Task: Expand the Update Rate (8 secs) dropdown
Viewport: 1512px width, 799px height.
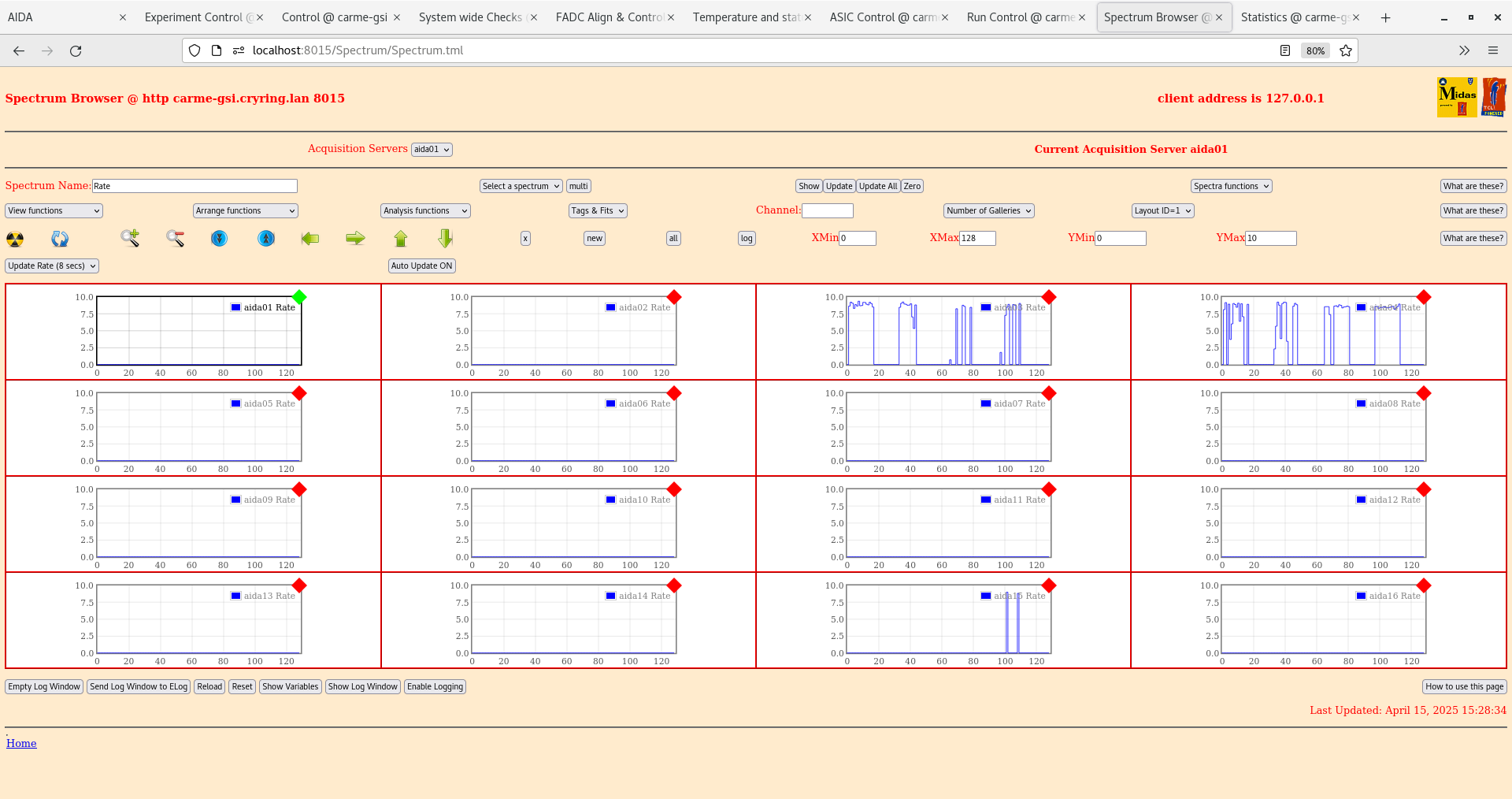Action: coord(52,266)
